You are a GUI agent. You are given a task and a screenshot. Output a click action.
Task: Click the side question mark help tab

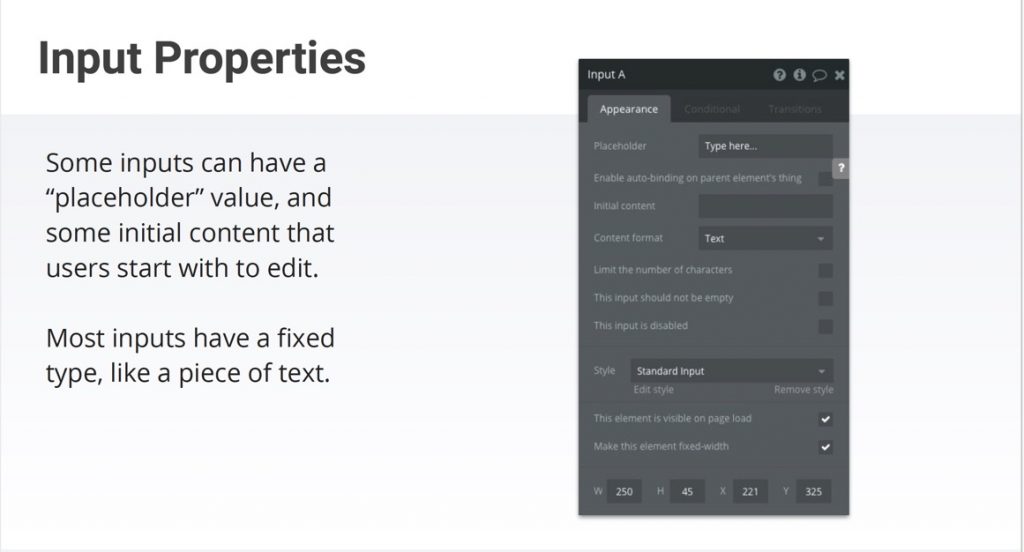pos(841,168)
